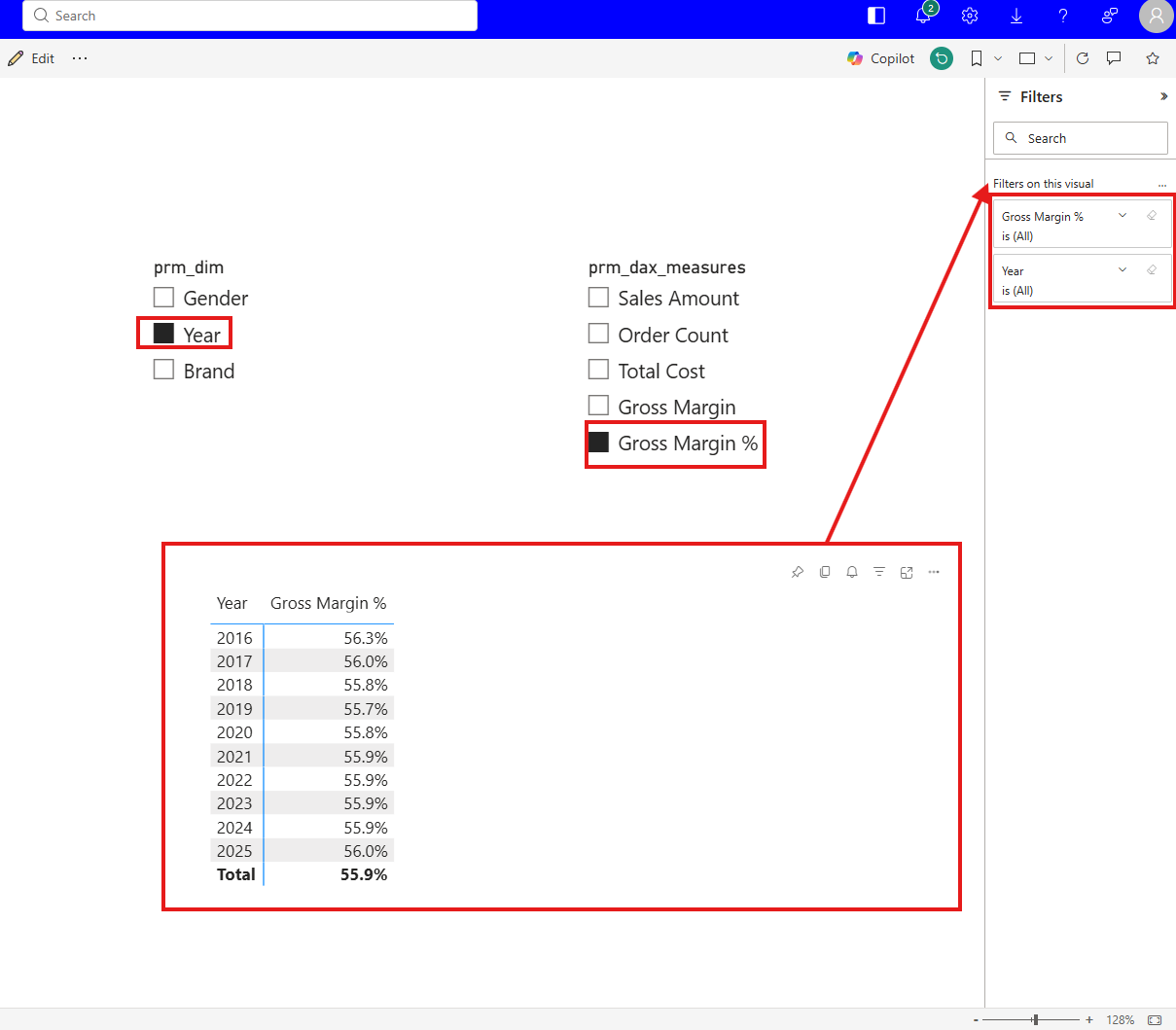This screenshot has height=1030, width=1176.
Task: Sort by Gross Margin % column header
Action: coord(329,603)
